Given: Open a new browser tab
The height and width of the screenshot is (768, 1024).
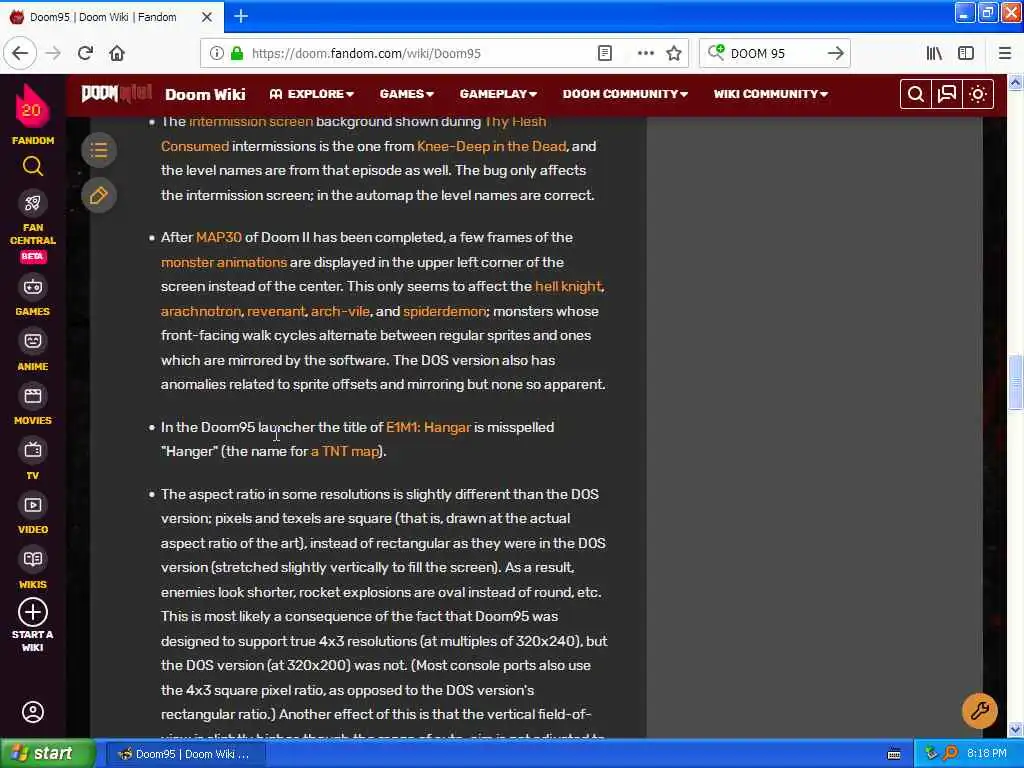Looking at the screenshot, I should (241, 16).
